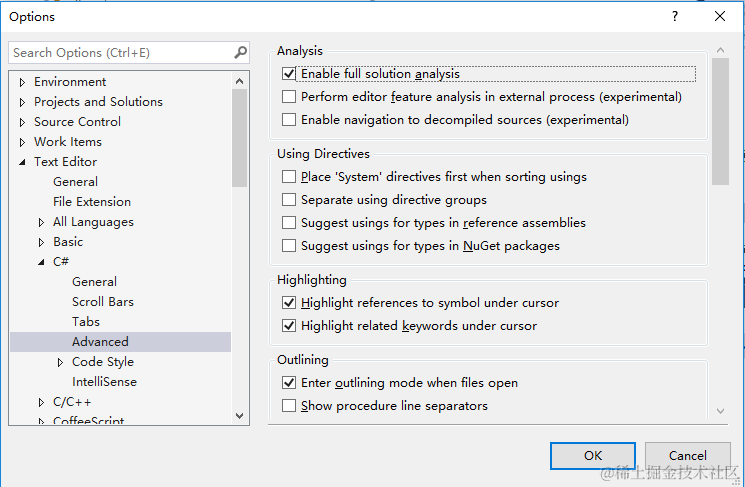Check Separate using directive groups

point(289,200)
